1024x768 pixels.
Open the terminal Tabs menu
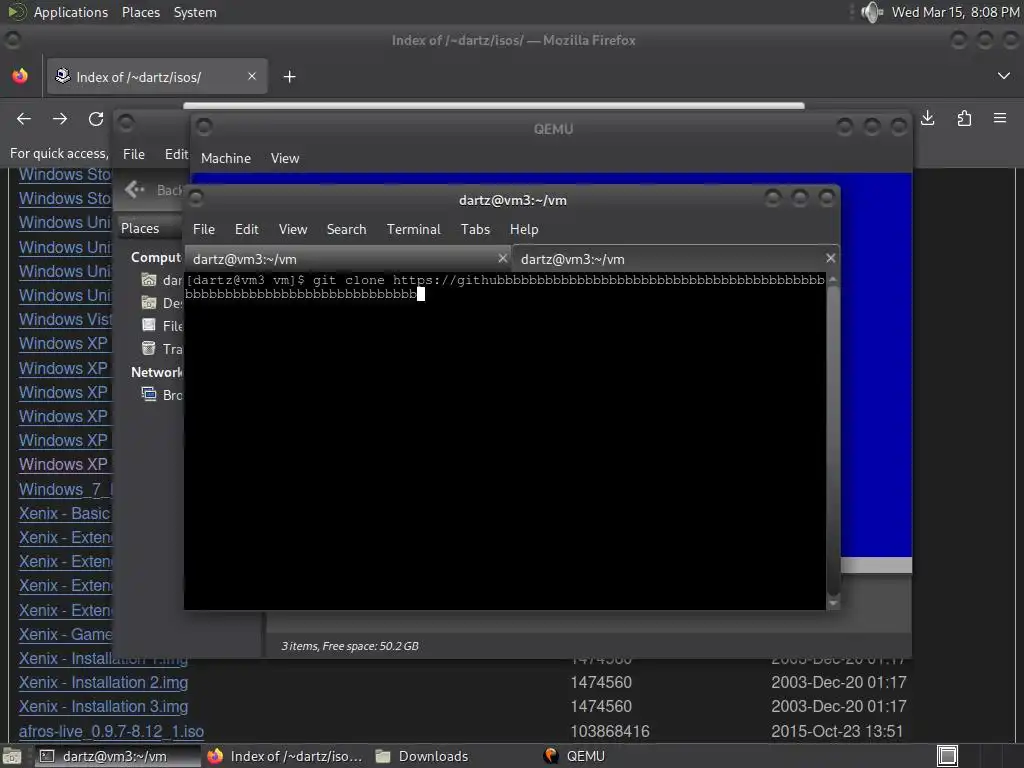[x=475, y=229]
